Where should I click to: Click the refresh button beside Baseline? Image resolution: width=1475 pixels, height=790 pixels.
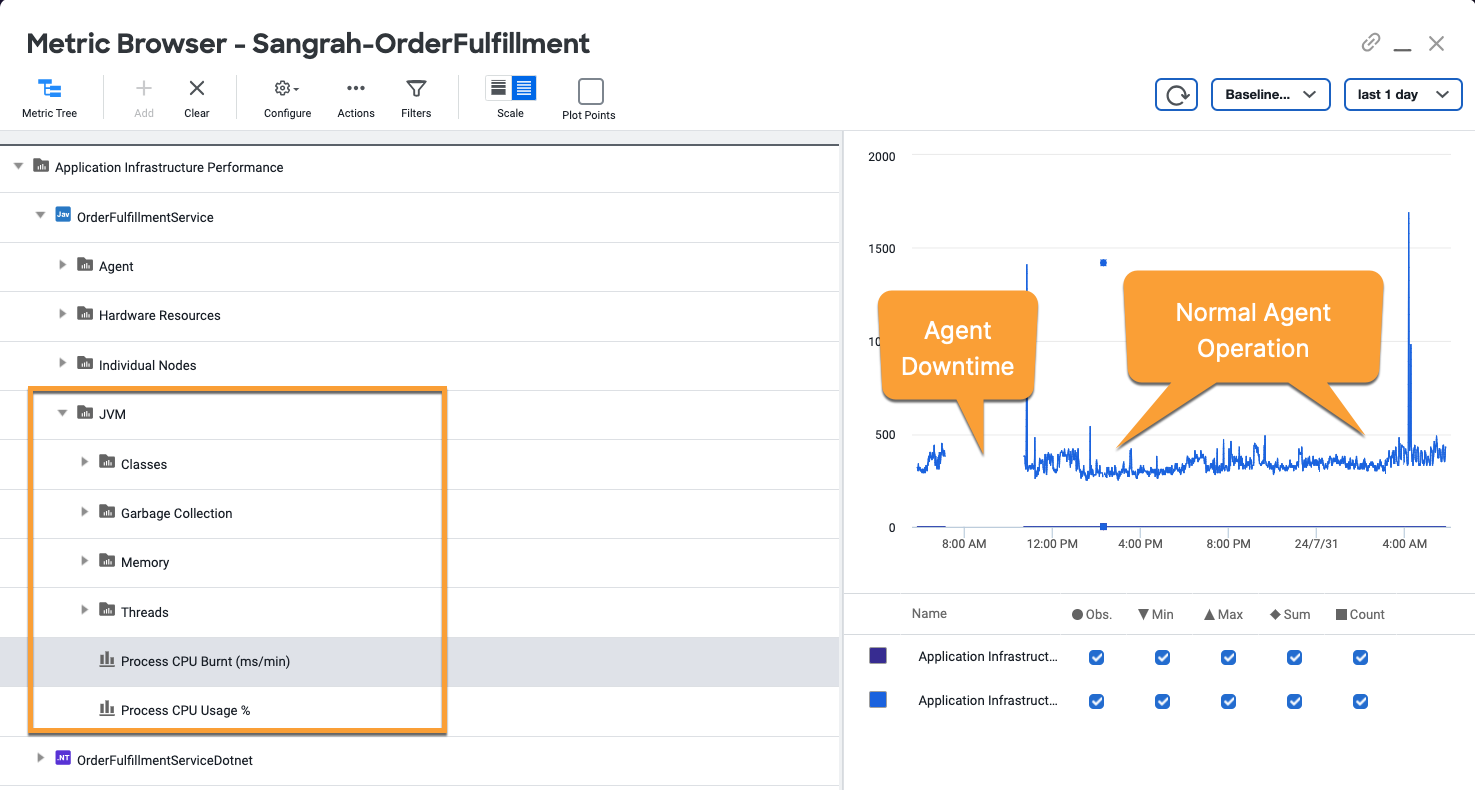click(1176, 94)
